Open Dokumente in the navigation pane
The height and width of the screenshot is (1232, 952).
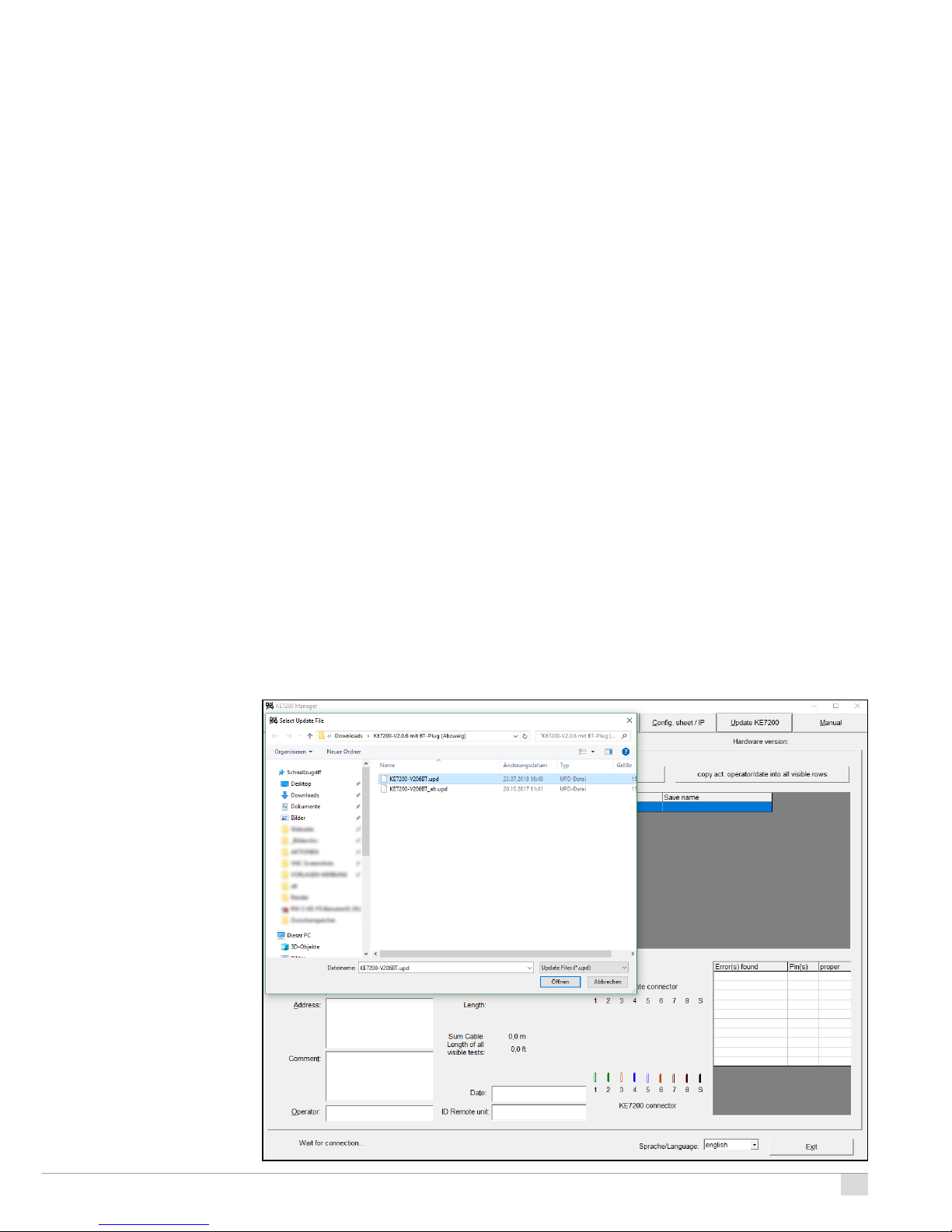pos(305,806)
